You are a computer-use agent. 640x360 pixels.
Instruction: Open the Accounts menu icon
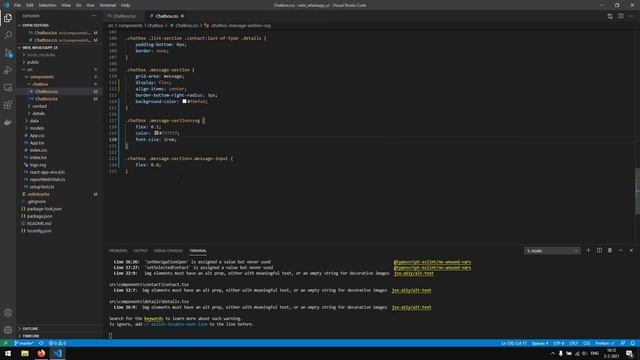coord(8,313)
